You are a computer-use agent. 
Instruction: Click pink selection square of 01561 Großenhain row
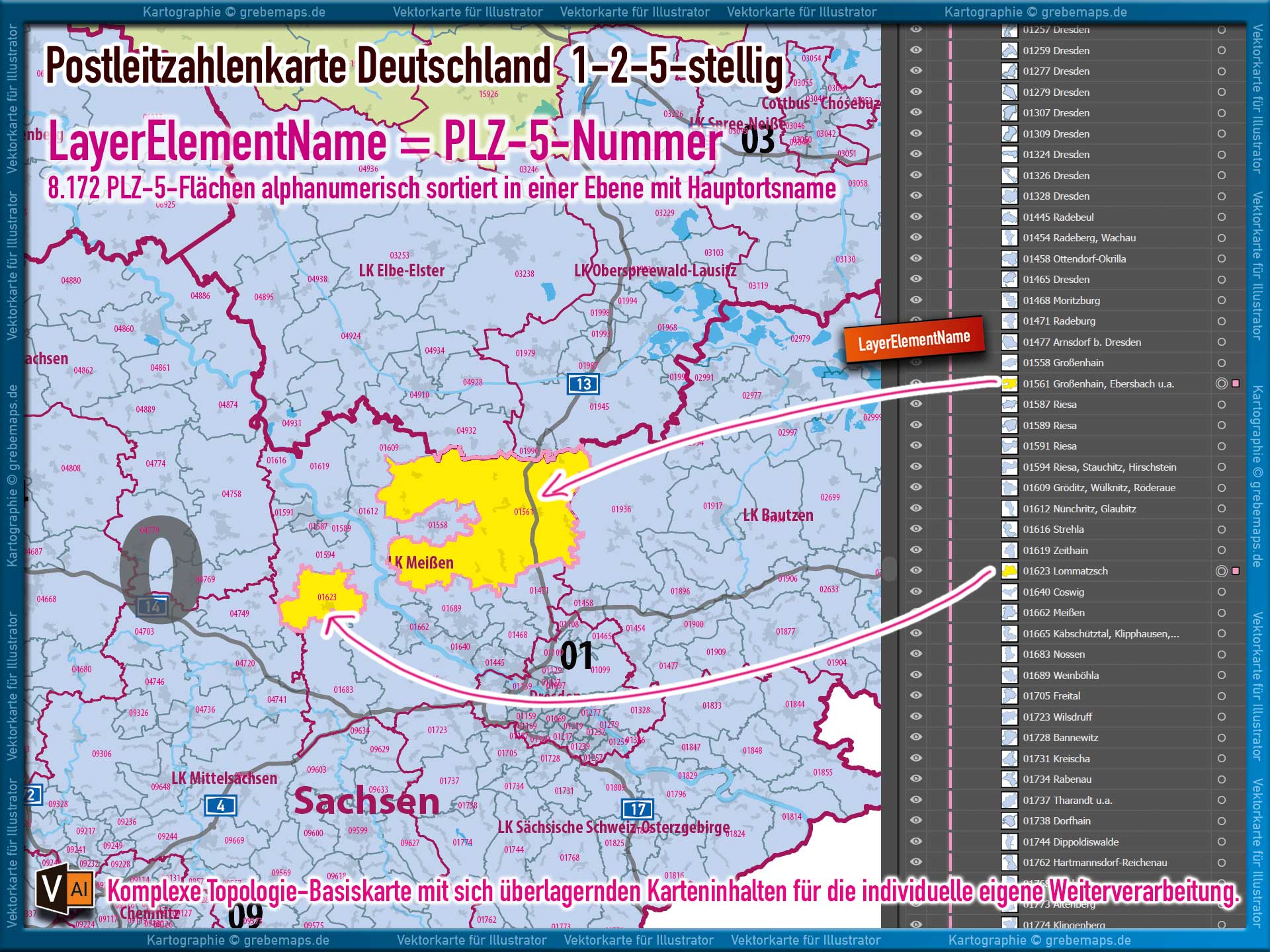pos(1236,383)
